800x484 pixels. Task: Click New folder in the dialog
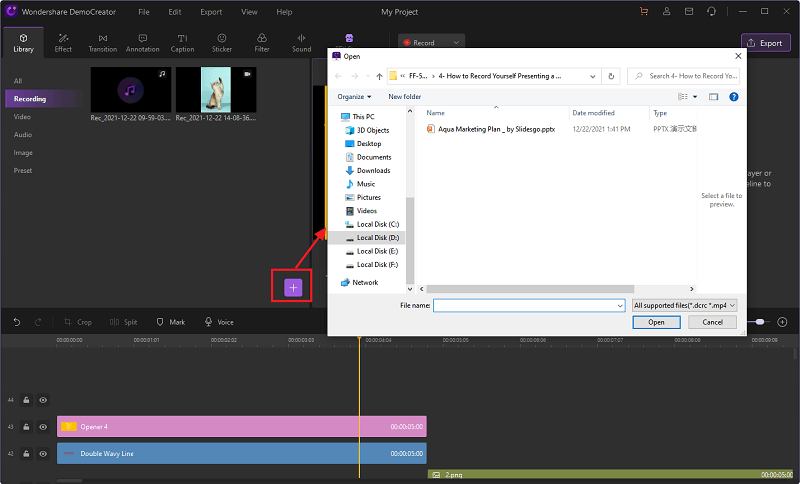pos(405,96)
